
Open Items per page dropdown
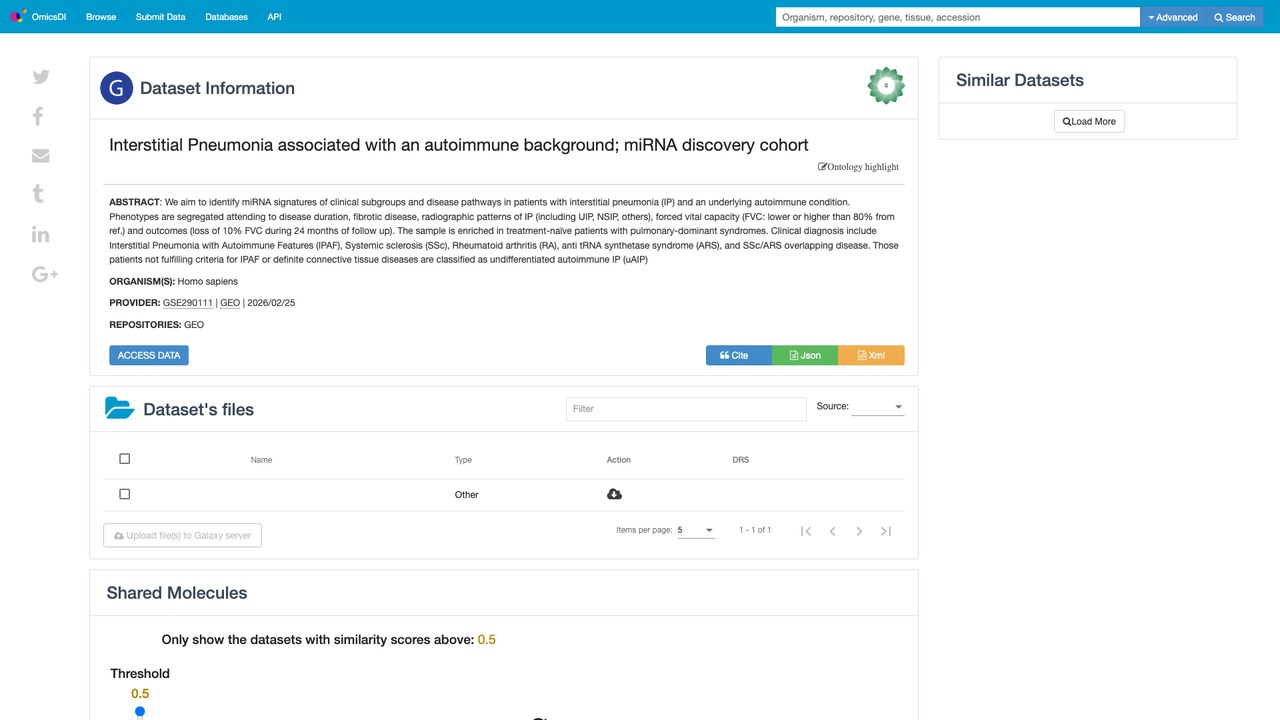click(x=696, y=530)
